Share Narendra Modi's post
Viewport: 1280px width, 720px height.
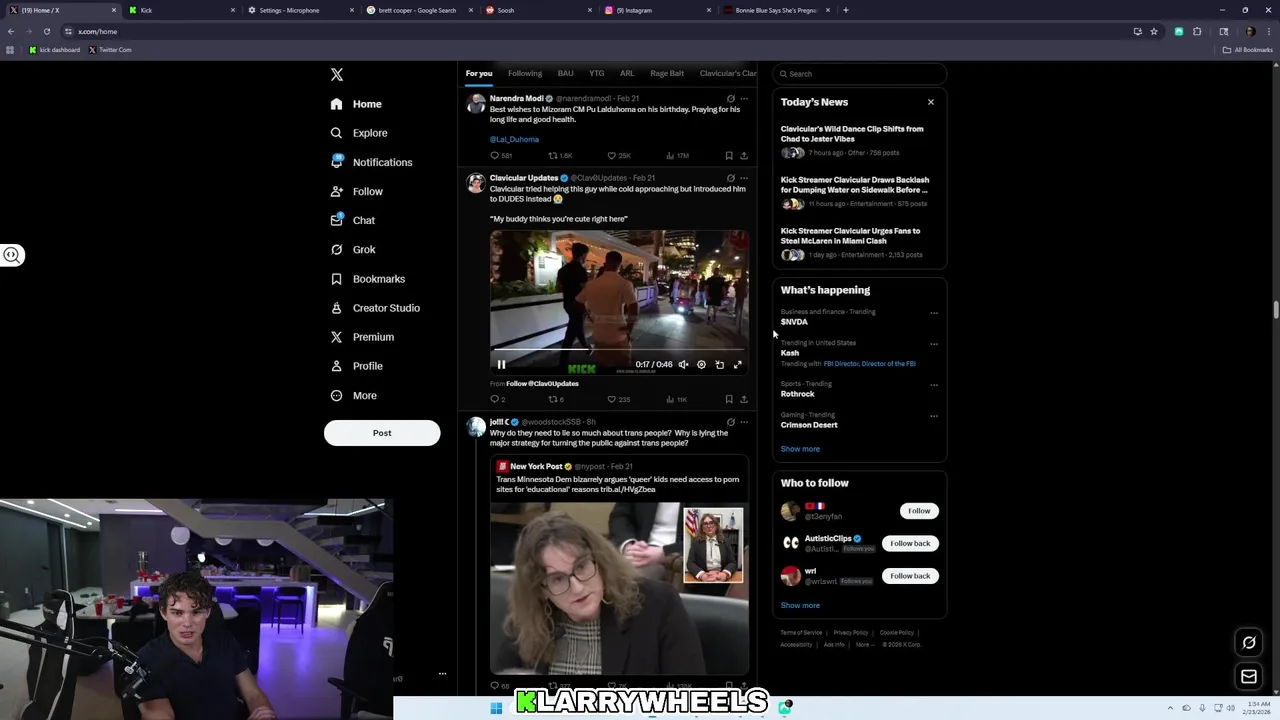(743, 156)
